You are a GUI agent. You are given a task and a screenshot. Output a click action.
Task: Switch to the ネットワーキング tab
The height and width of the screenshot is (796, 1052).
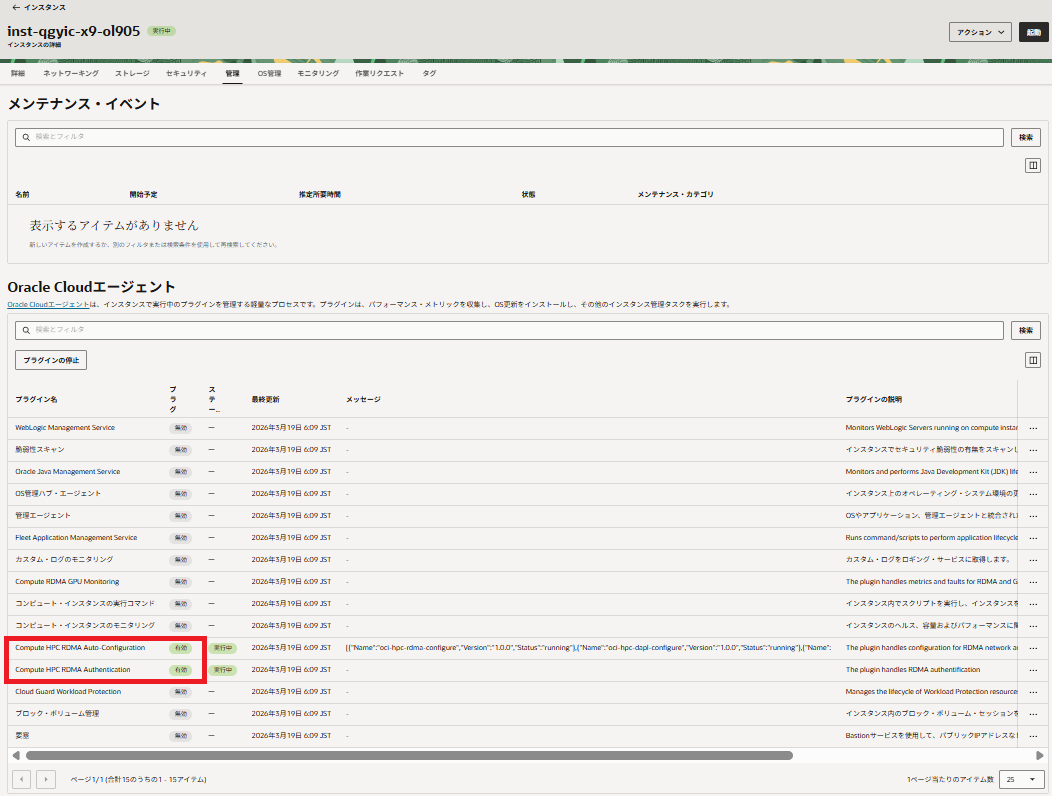[71, 74]
